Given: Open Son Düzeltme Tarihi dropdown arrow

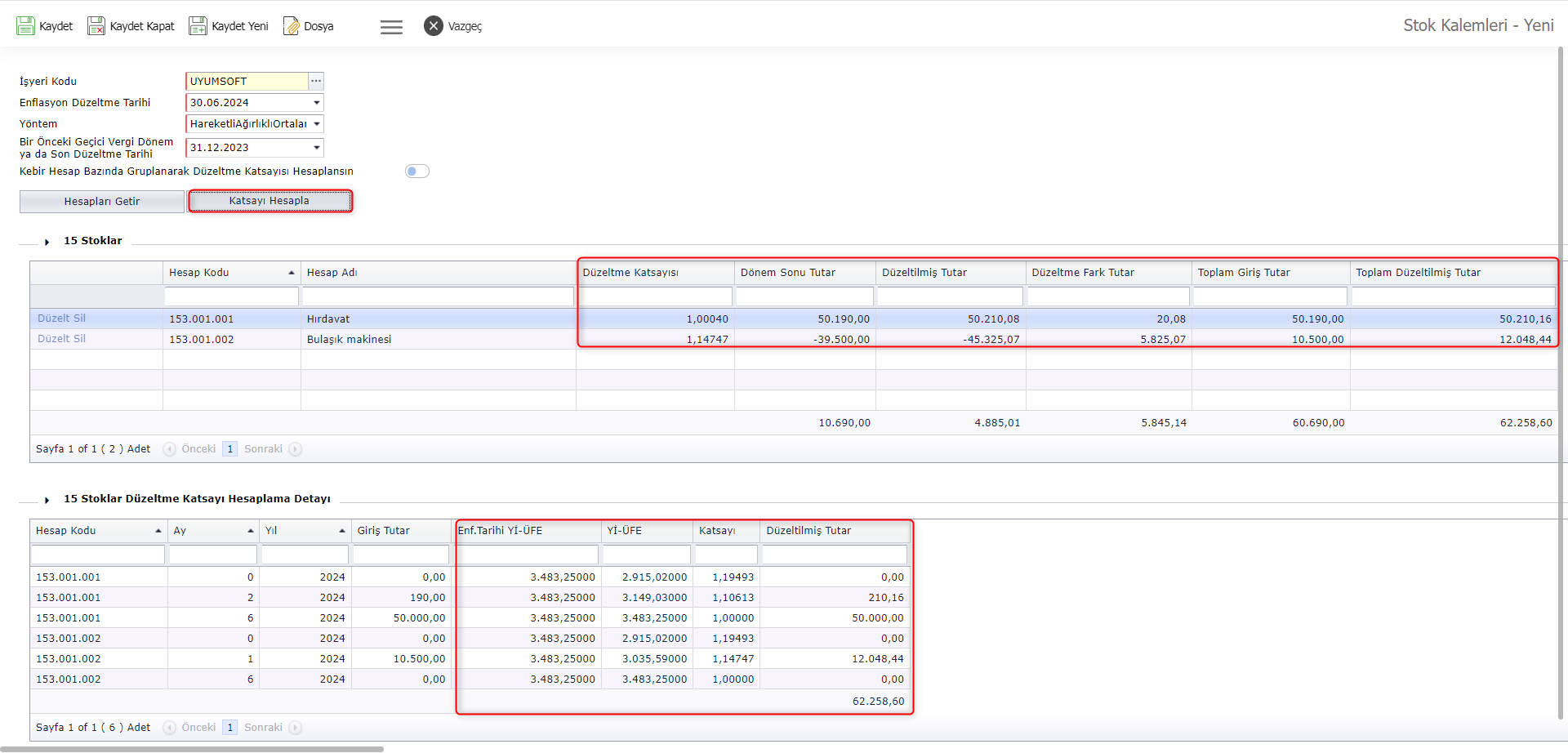Looking at the screenshot, I should (x=316, y=148).
